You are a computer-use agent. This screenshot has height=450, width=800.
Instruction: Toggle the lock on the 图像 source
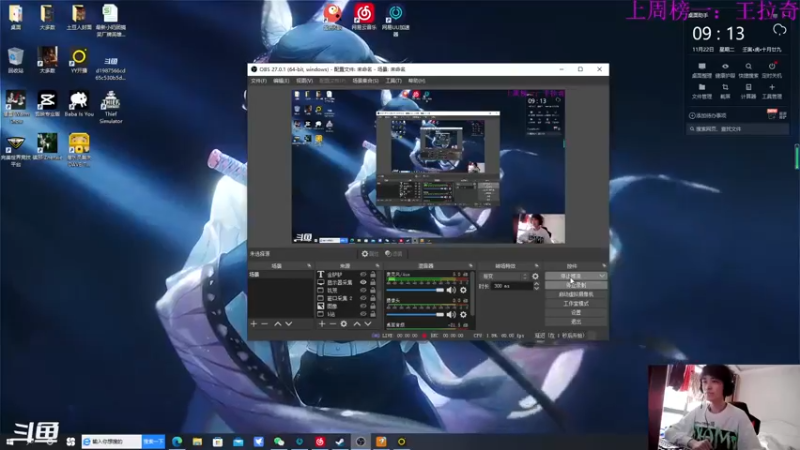[373, 306]
